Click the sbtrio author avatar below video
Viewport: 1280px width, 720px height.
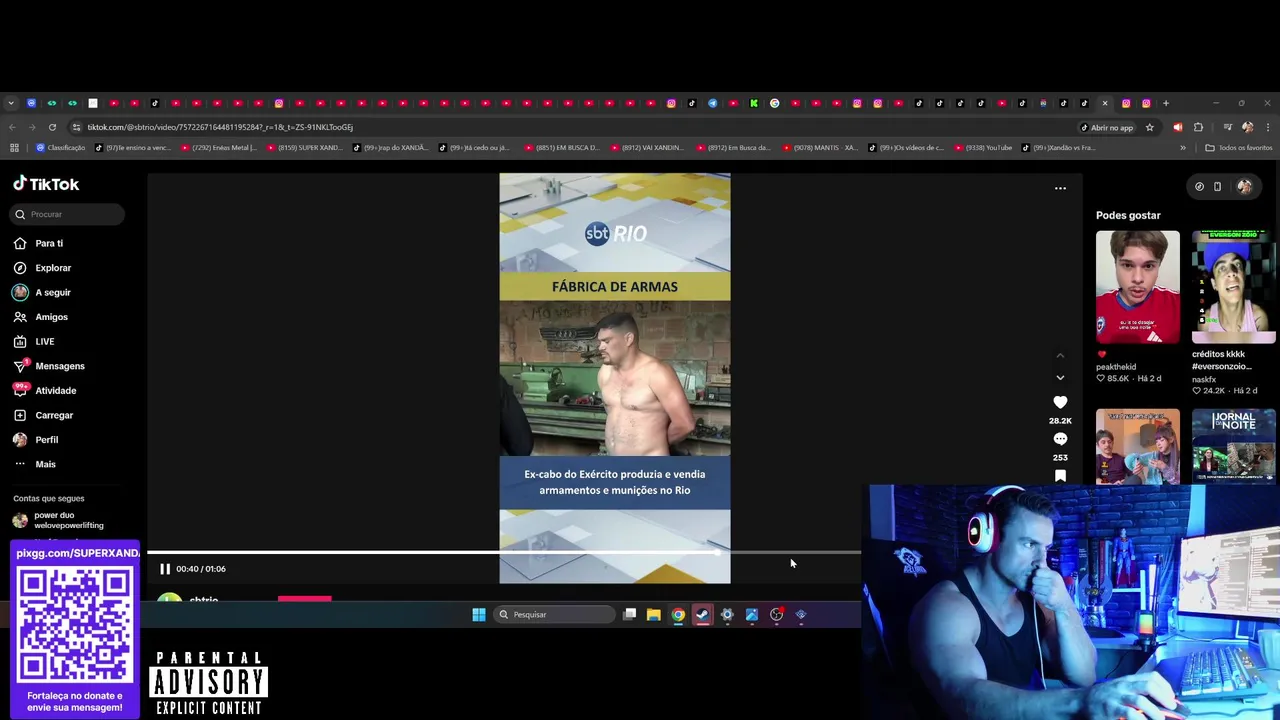click(170, 598)
